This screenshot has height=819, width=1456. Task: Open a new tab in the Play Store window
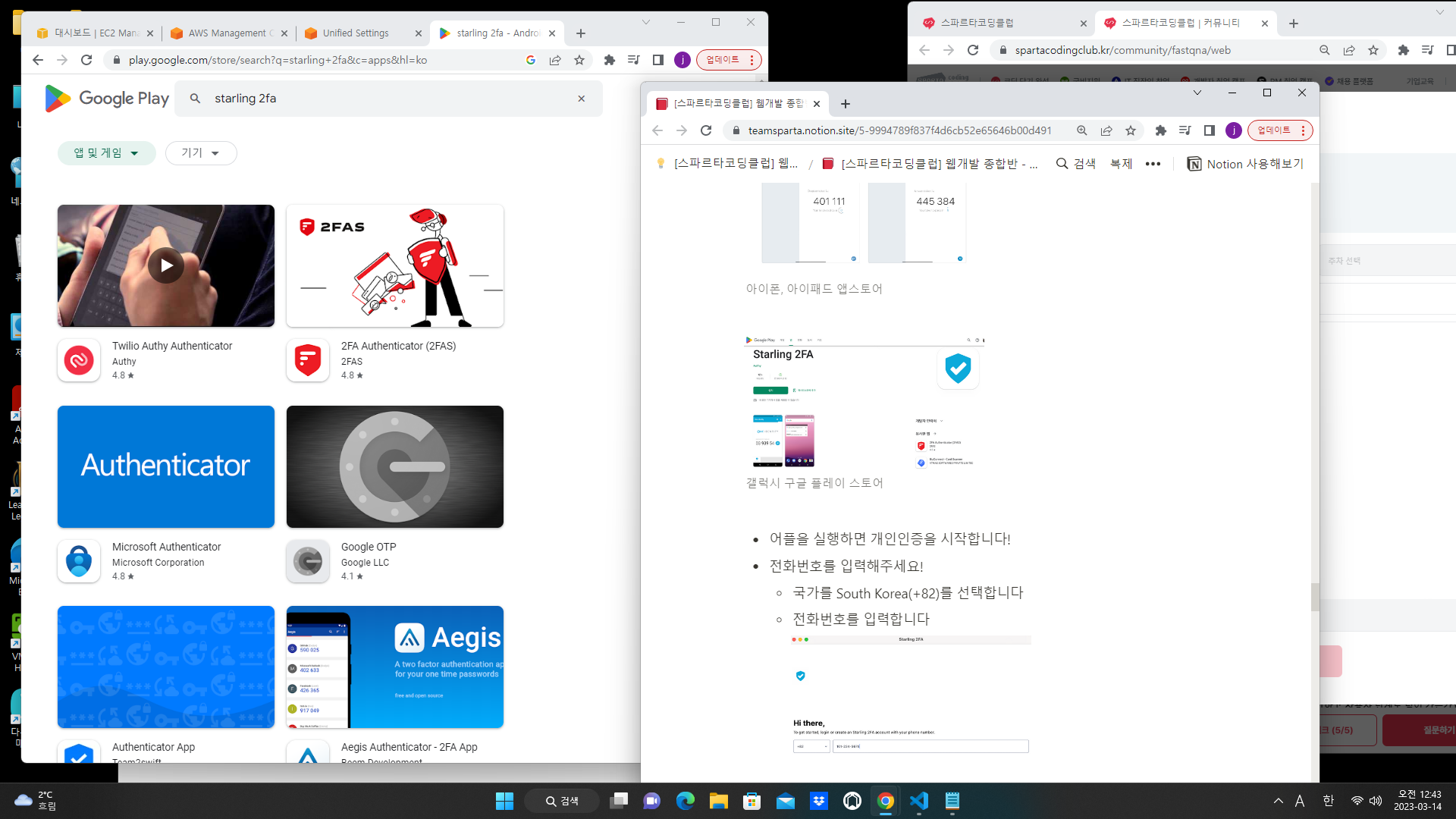581,33
